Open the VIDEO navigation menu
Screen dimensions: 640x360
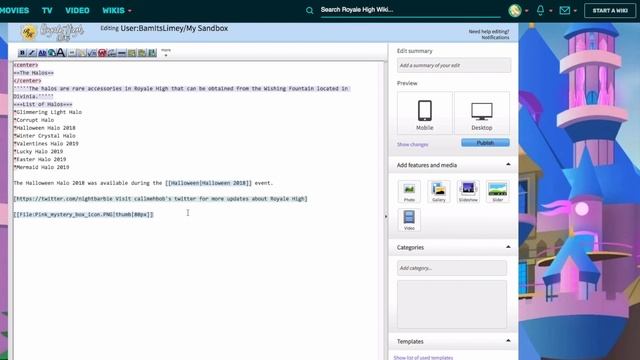click(x=77, y=10)
